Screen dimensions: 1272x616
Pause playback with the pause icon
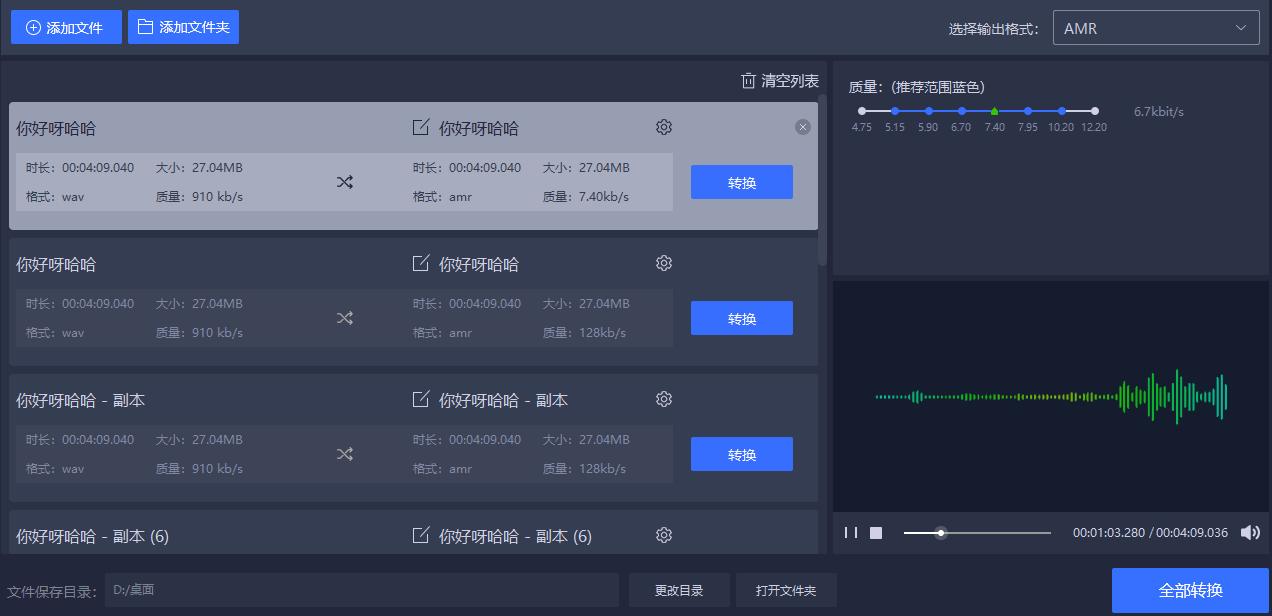(851, 533)
